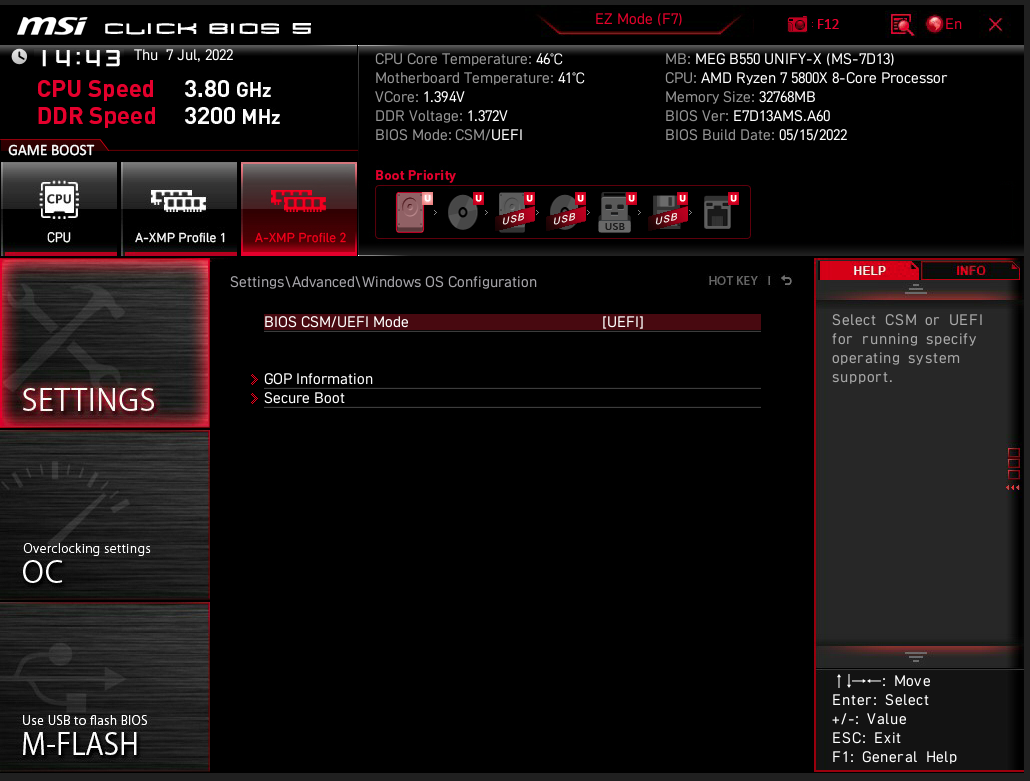The image size is (1030, 781).
Task: Click the ESC: Exit hint
Action: (866, 738)
